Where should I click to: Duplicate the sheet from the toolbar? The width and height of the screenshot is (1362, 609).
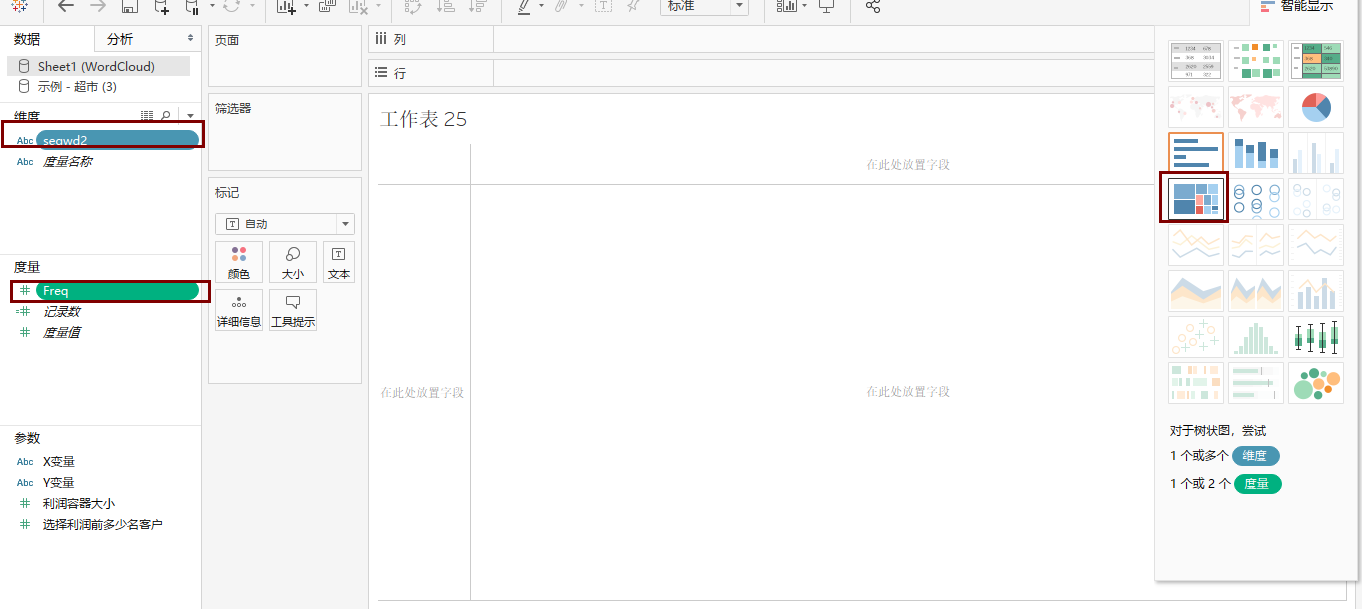[x=327, y=6]
